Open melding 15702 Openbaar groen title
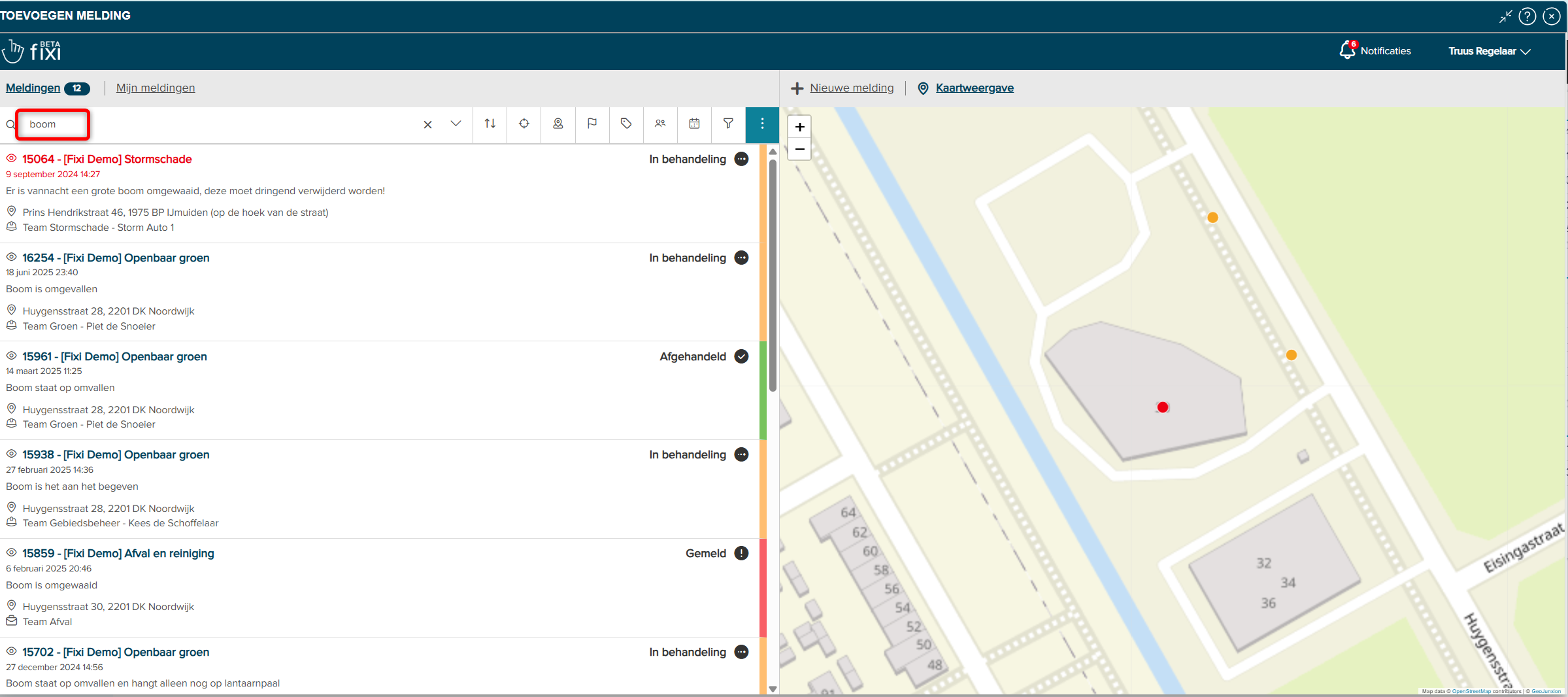This screenshot has height=697, width=1568. [116, 652]
